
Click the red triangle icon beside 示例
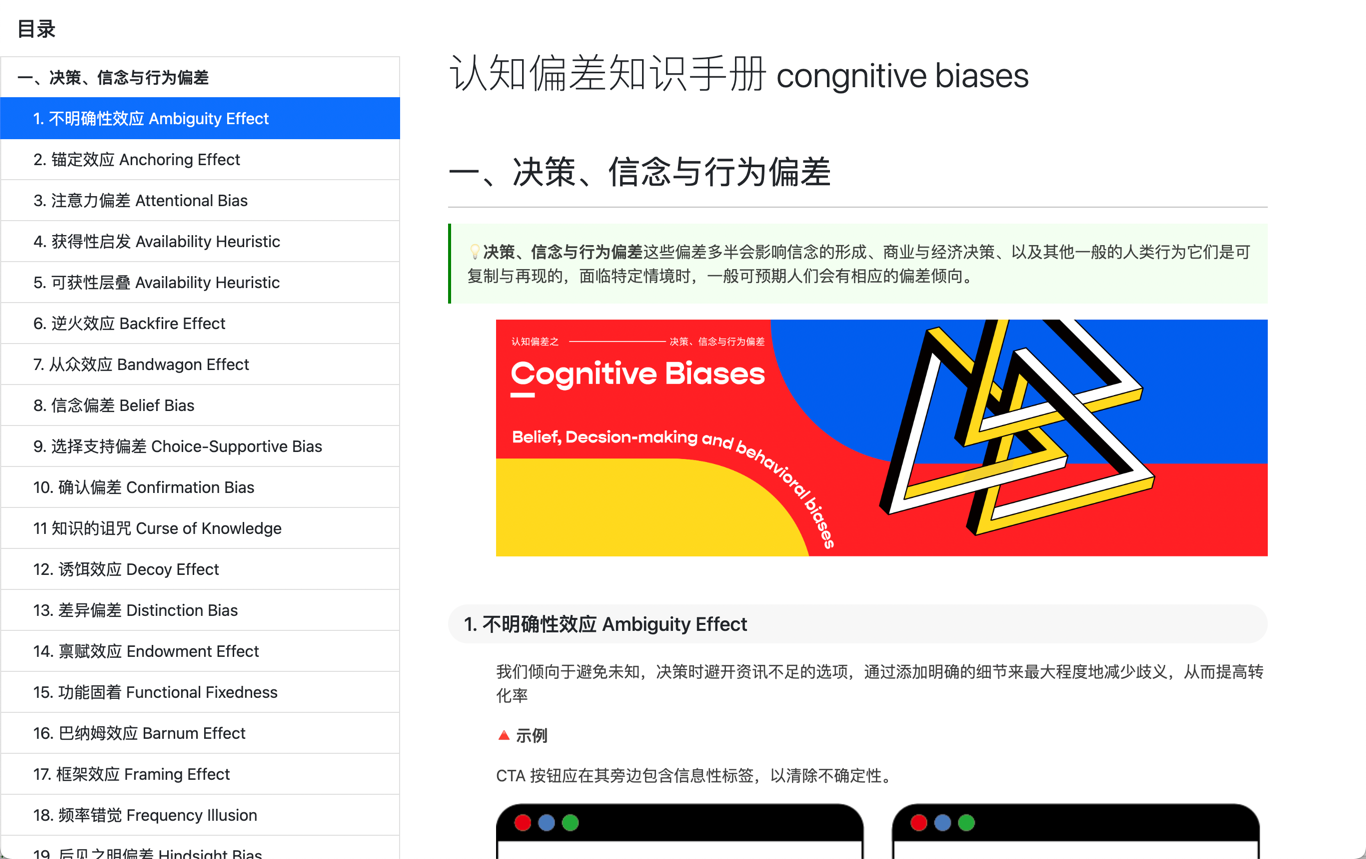tap(504, 735)
